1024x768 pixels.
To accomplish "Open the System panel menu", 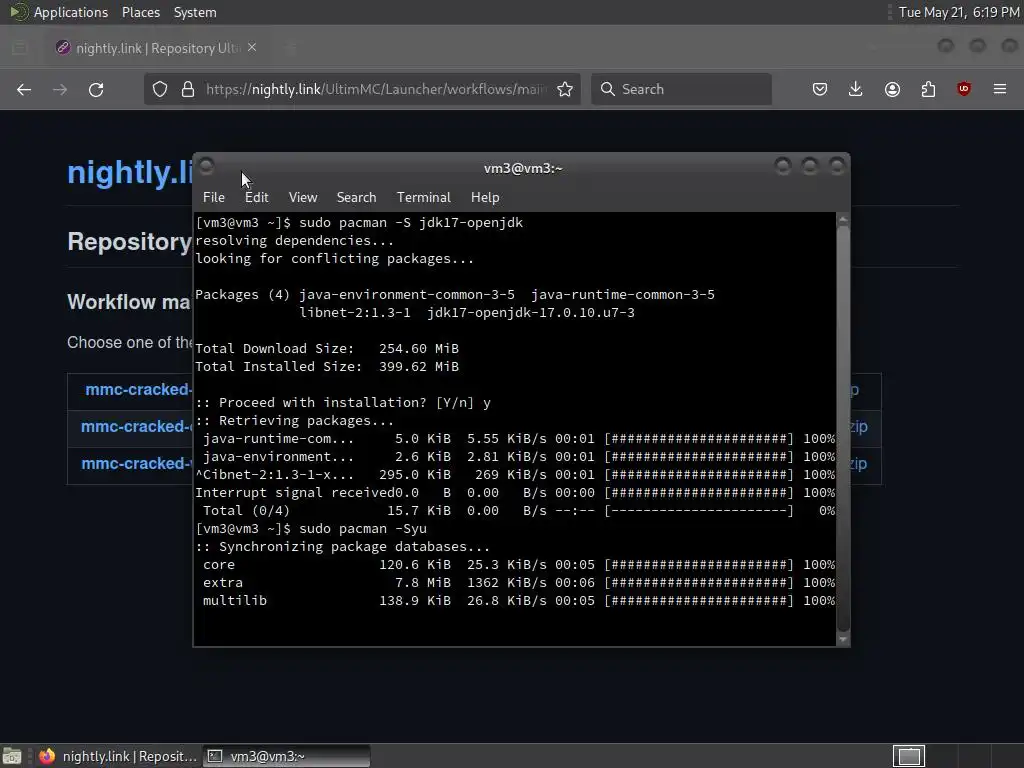I will click(x=195, y=12).
